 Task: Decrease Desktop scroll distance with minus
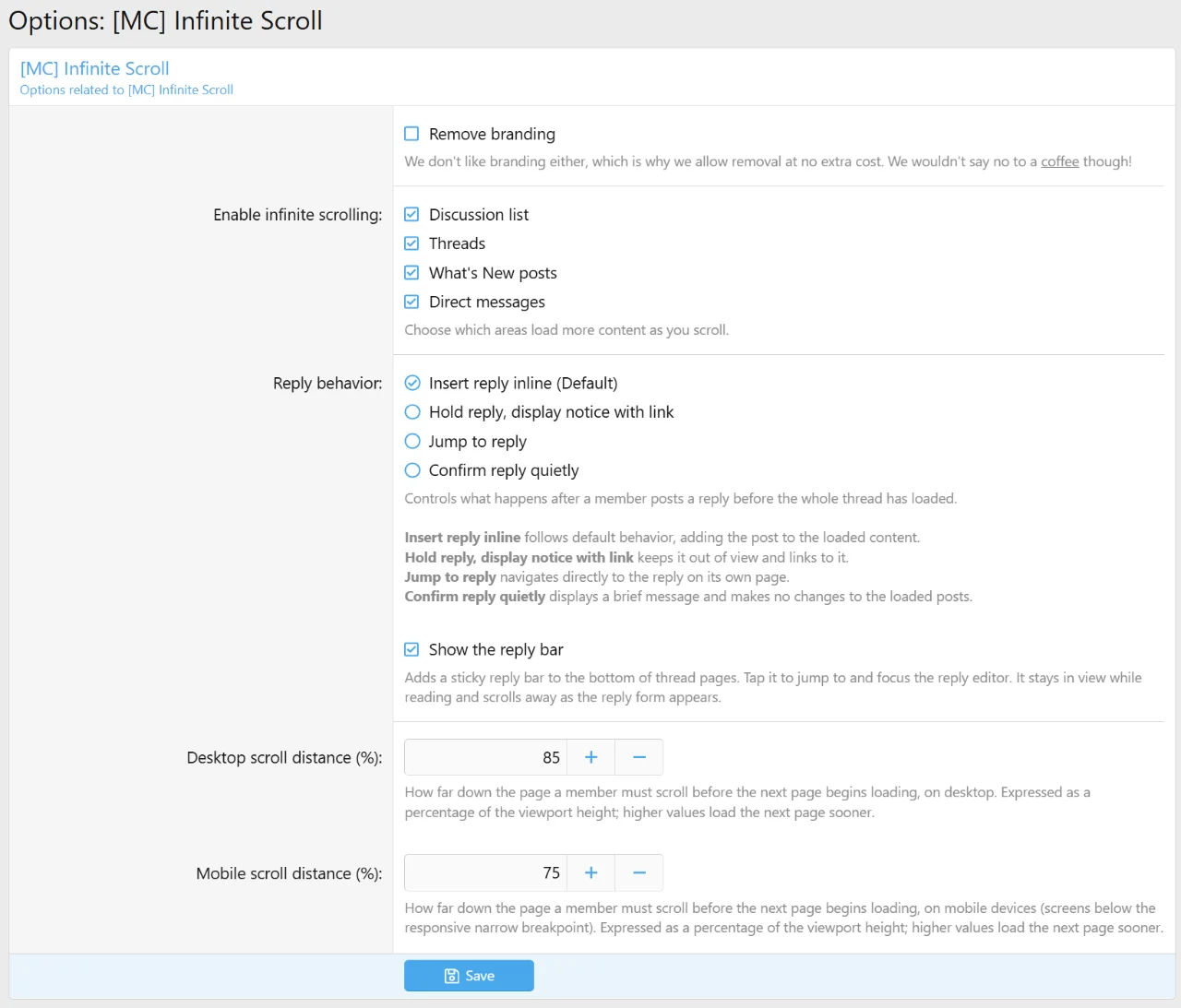coord(639,757)
